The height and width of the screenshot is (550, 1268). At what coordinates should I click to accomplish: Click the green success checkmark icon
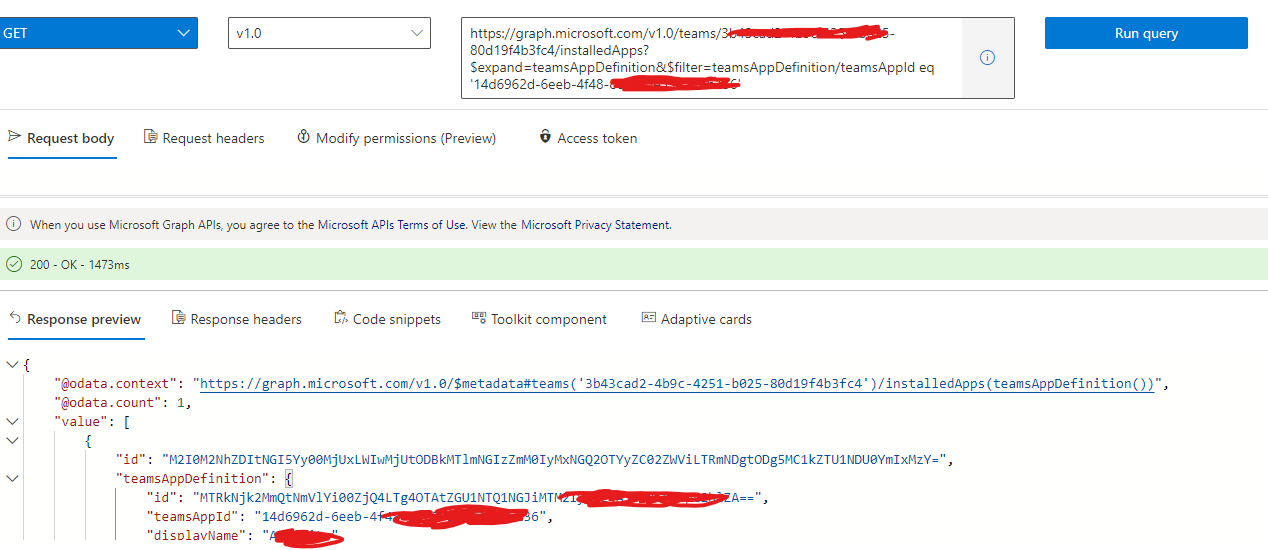click(x=14, y=265)
